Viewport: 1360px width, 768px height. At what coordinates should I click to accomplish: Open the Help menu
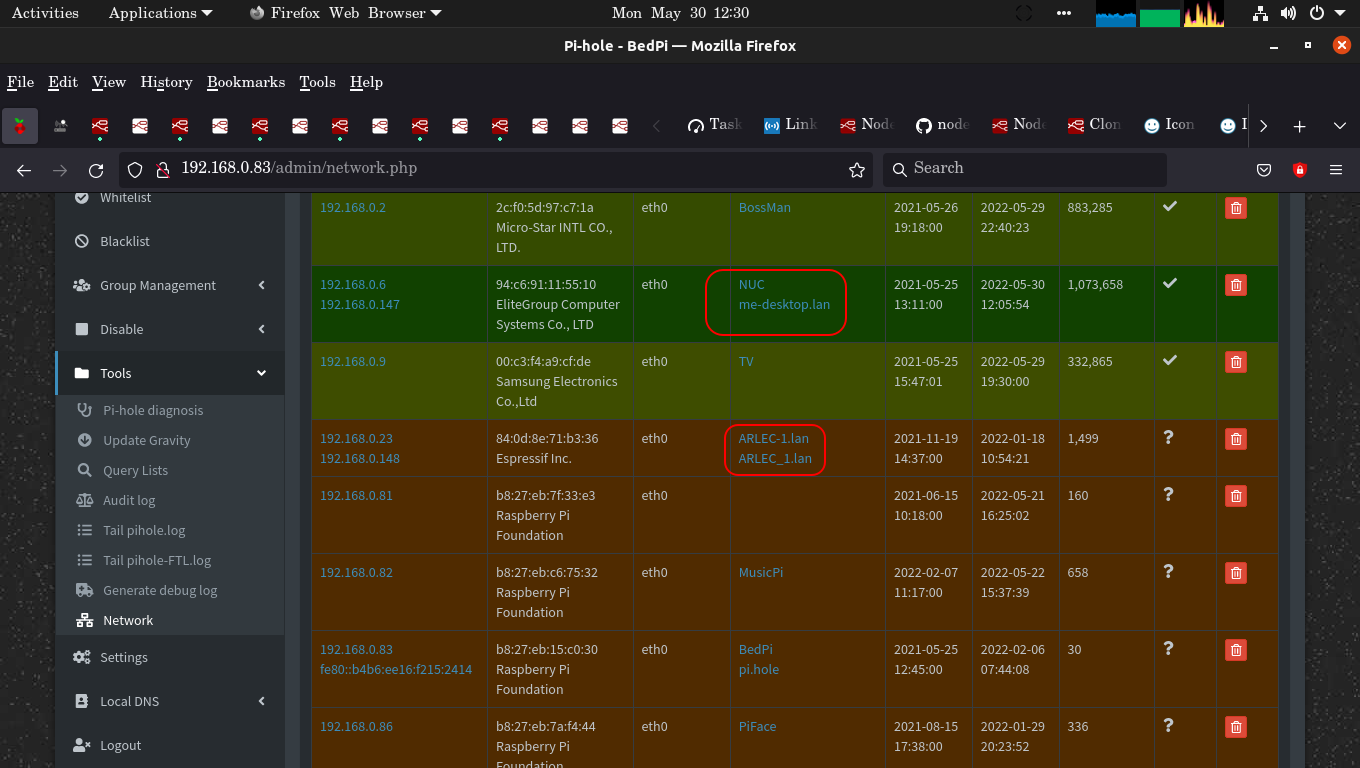(x=366, y=82)
